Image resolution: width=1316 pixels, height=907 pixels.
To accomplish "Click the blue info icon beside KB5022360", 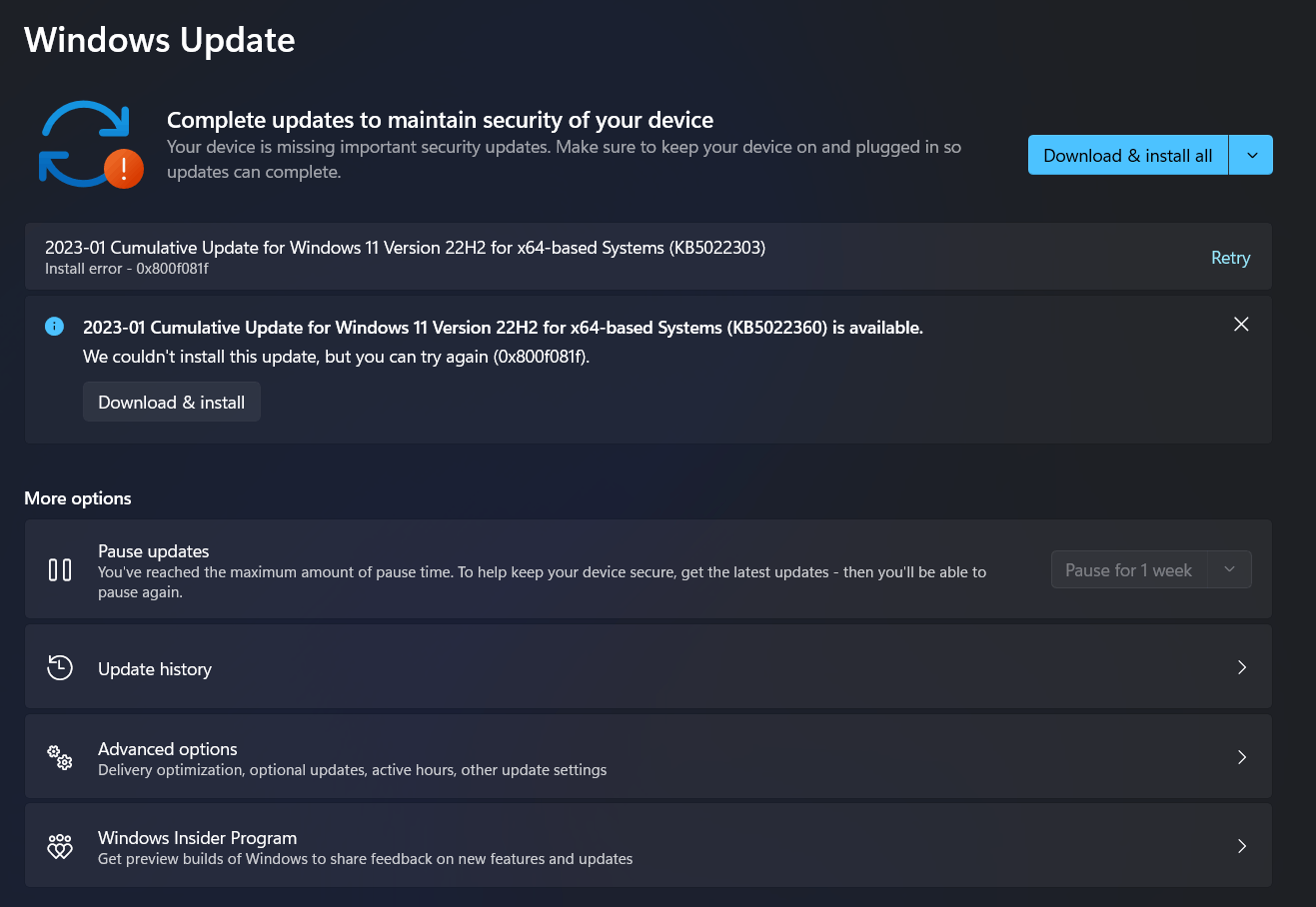I will click(x=54, y=327).
